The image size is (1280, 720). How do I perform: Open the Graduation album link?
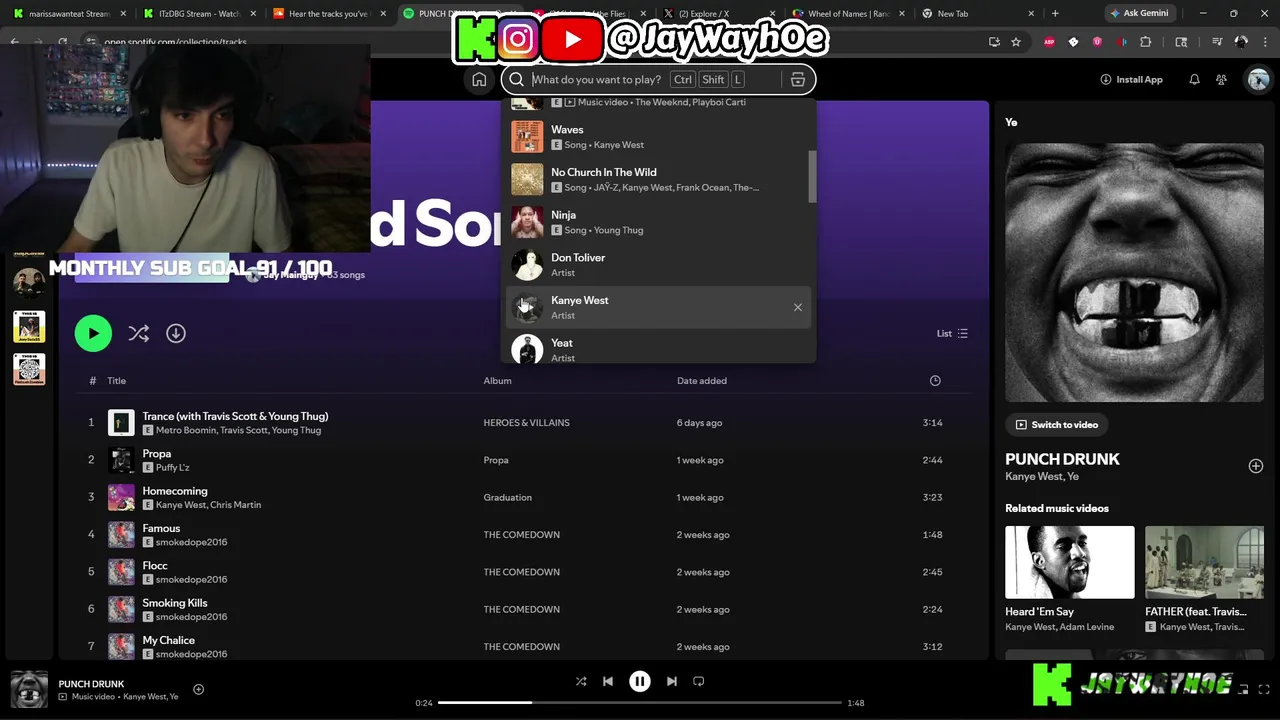[507, 497]
